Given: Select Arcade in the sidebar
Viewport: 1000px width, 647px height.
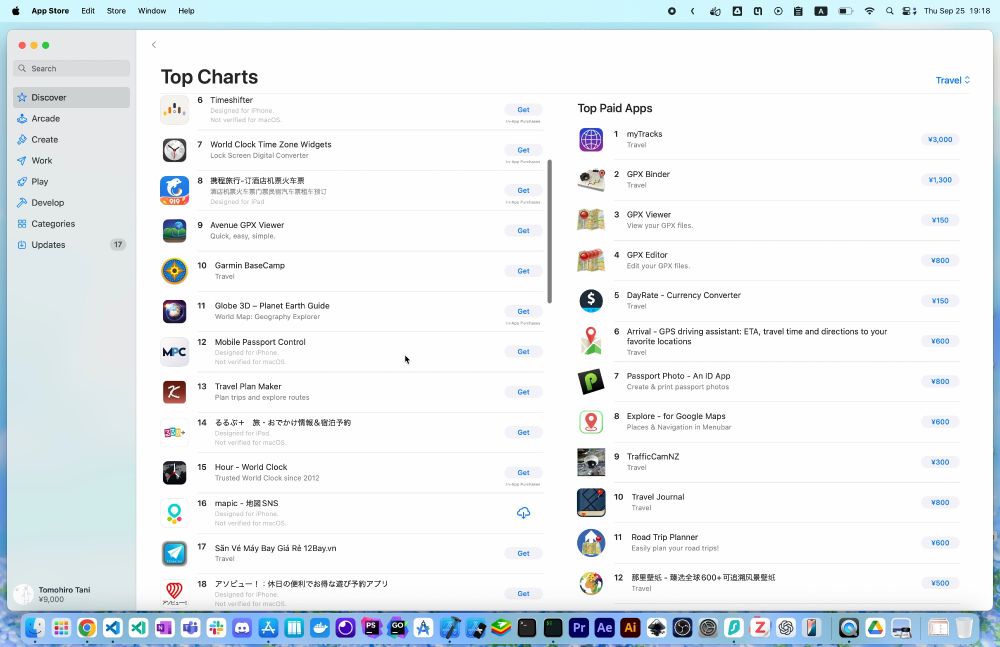Looking at the screenshot, I should click(71, 119).
